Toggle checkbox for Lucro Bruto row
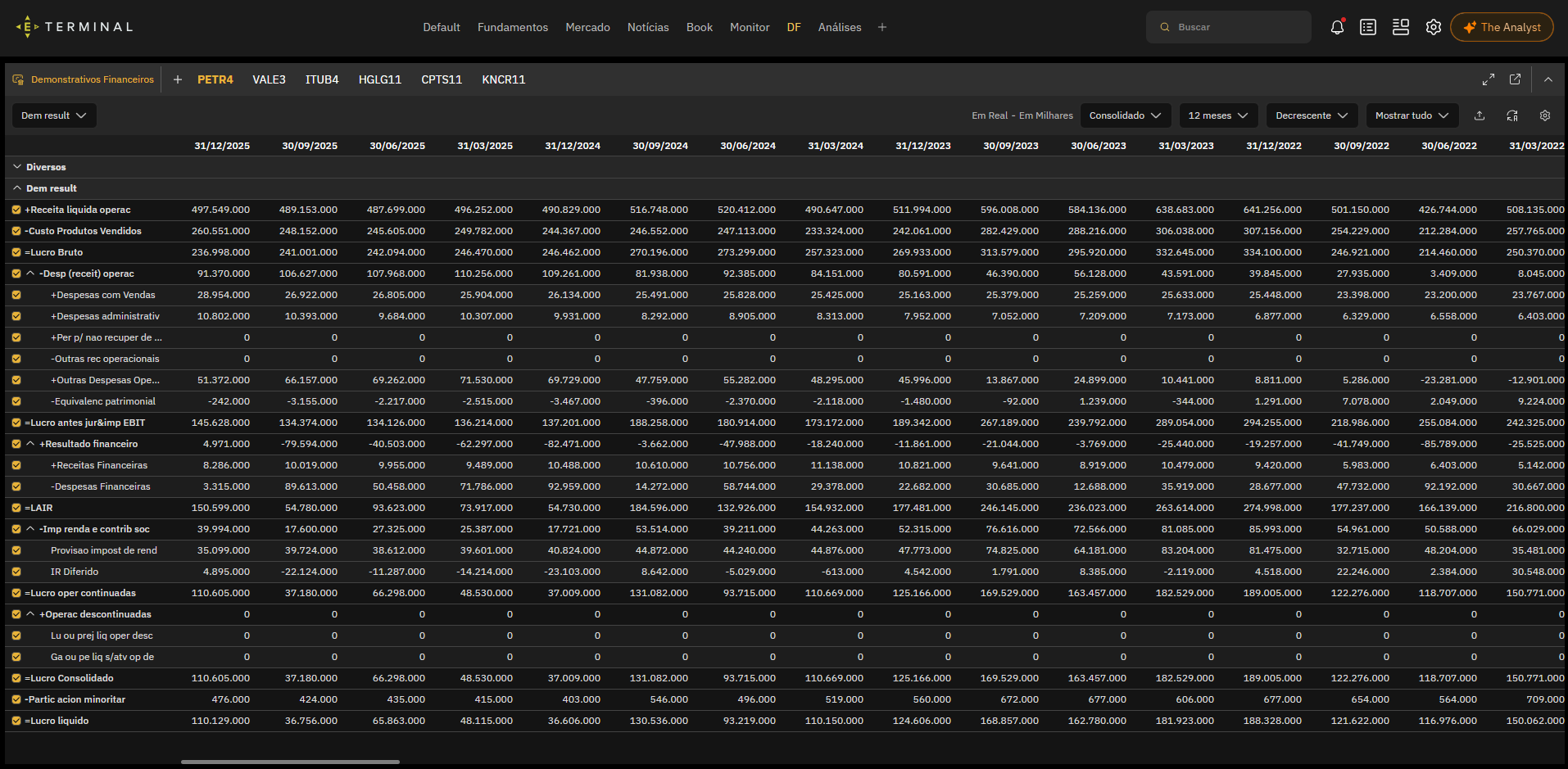Viewport: 1568px width, 769px height. [16, 252]
